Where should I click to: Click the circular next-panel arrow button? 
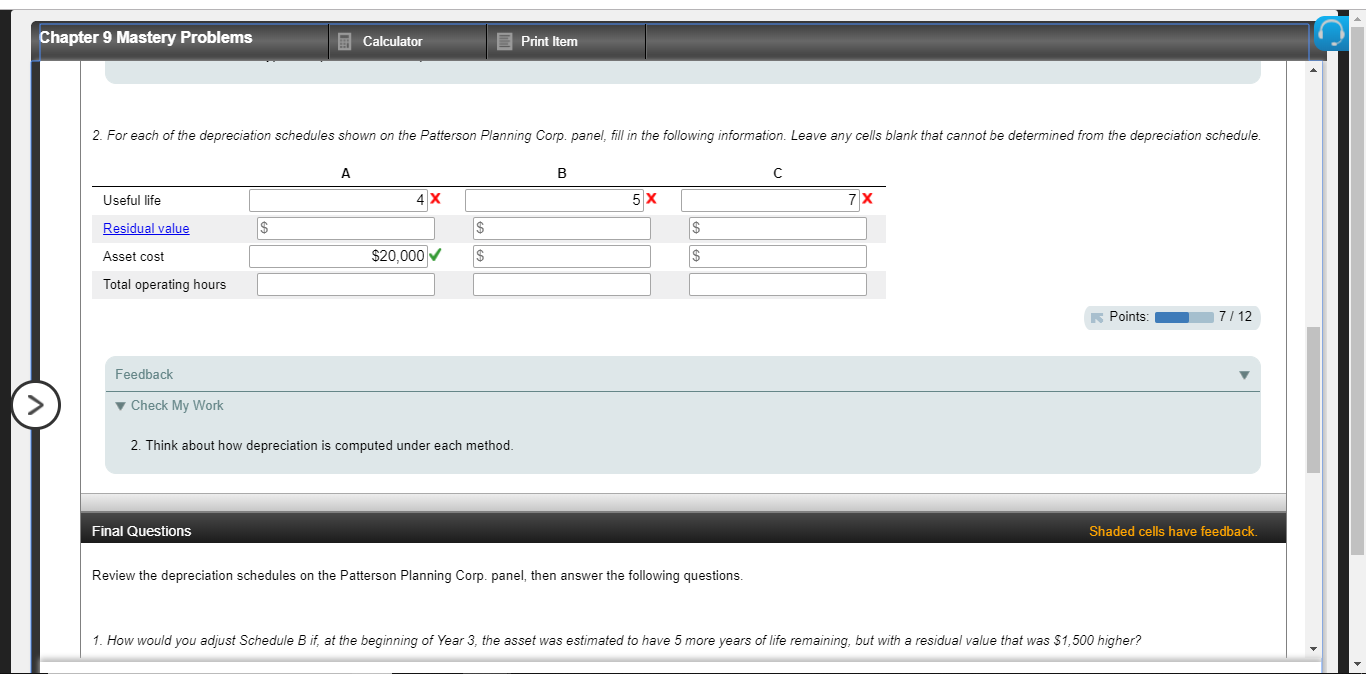coord(36,405)
